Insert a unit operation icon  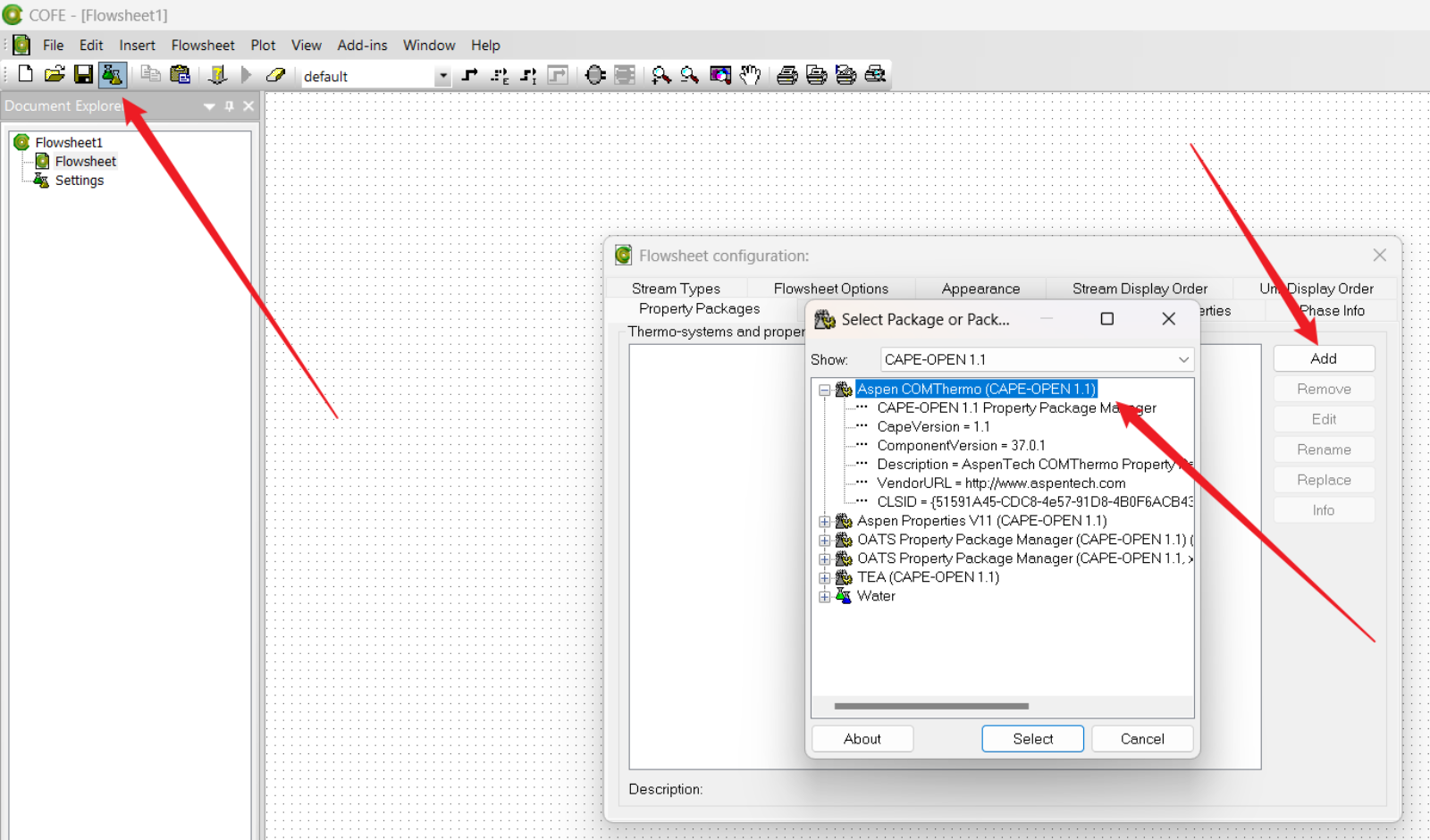(x=595, y=75)
